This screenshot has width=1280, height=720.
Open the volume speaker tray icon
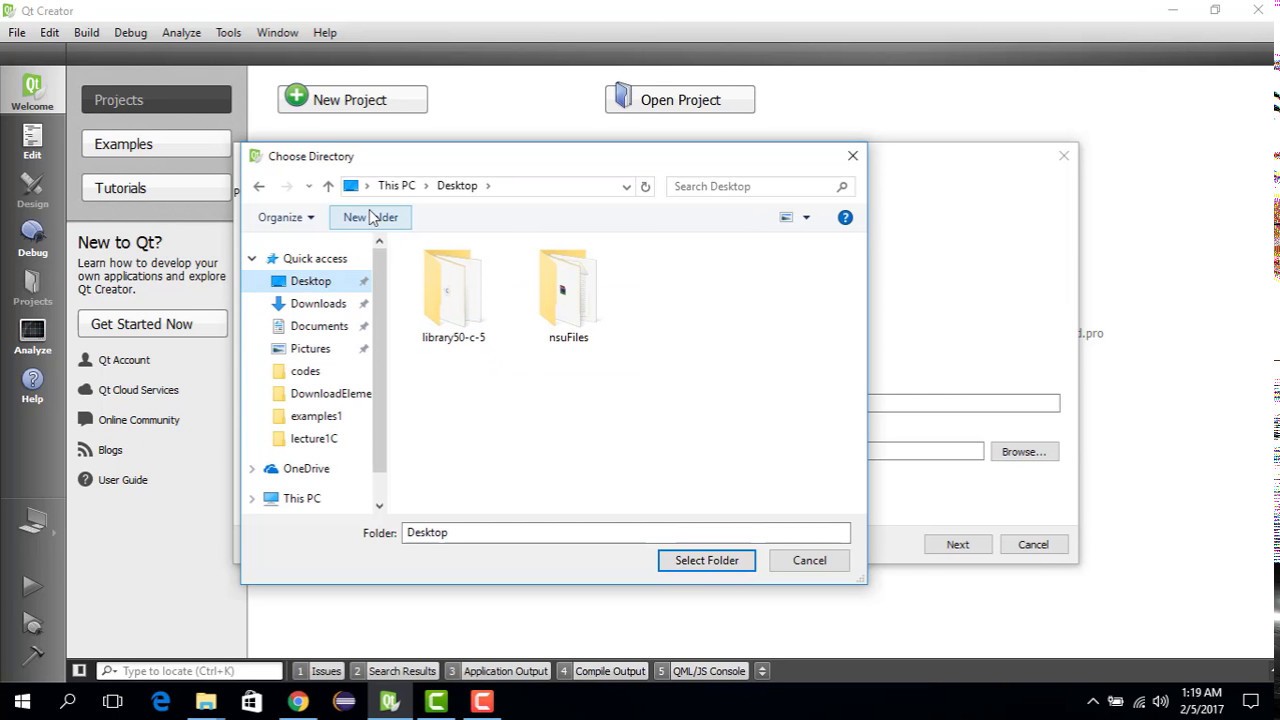[1160, 702]
